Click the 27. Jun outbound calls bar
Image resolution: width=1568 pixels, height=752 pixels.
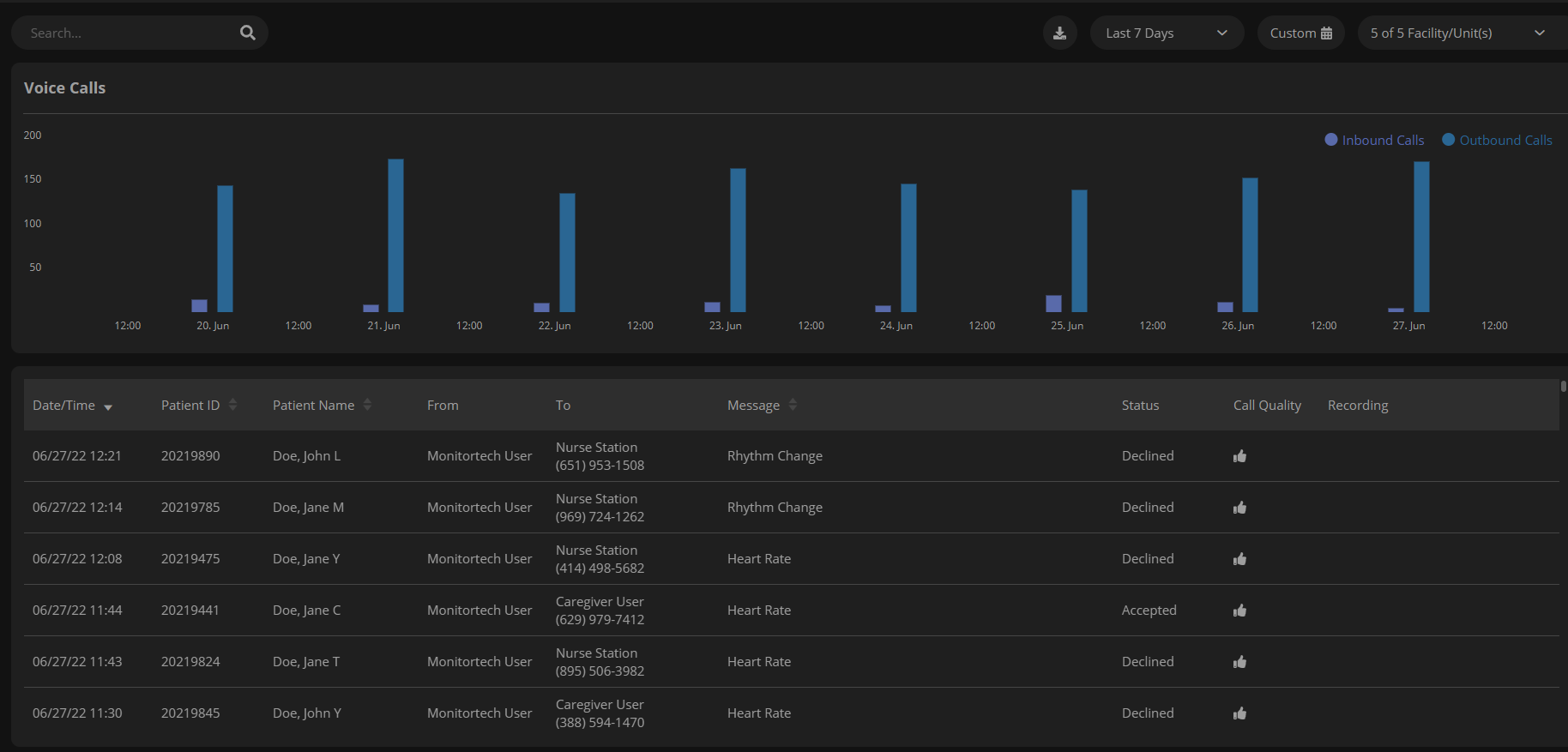click(x=1421, y=237)
